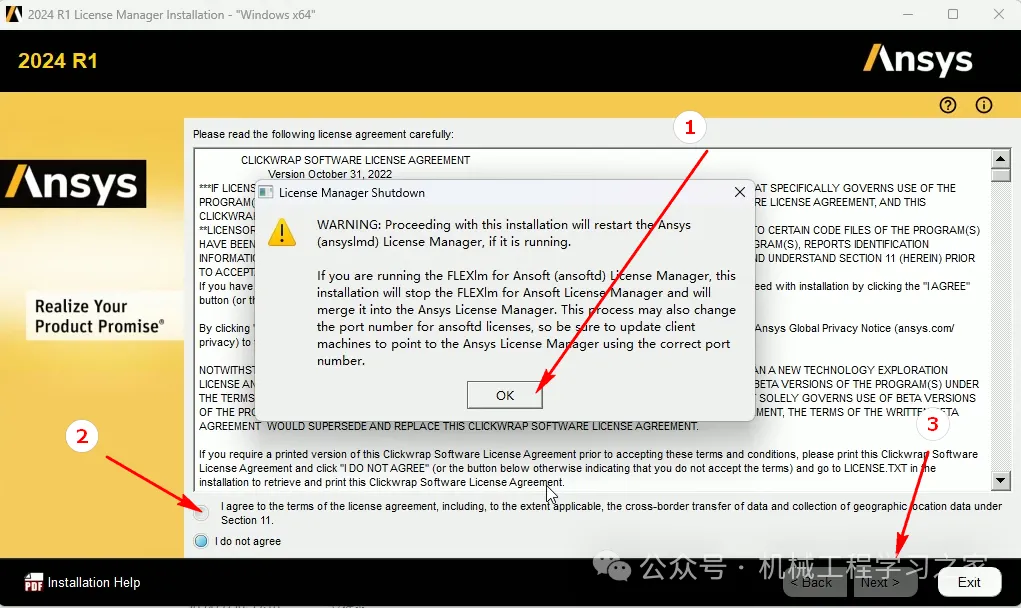This screenshot has width=1021, height=608.
Task: Maximize the License Manager Installation window
Action: (x=953, y=14)
